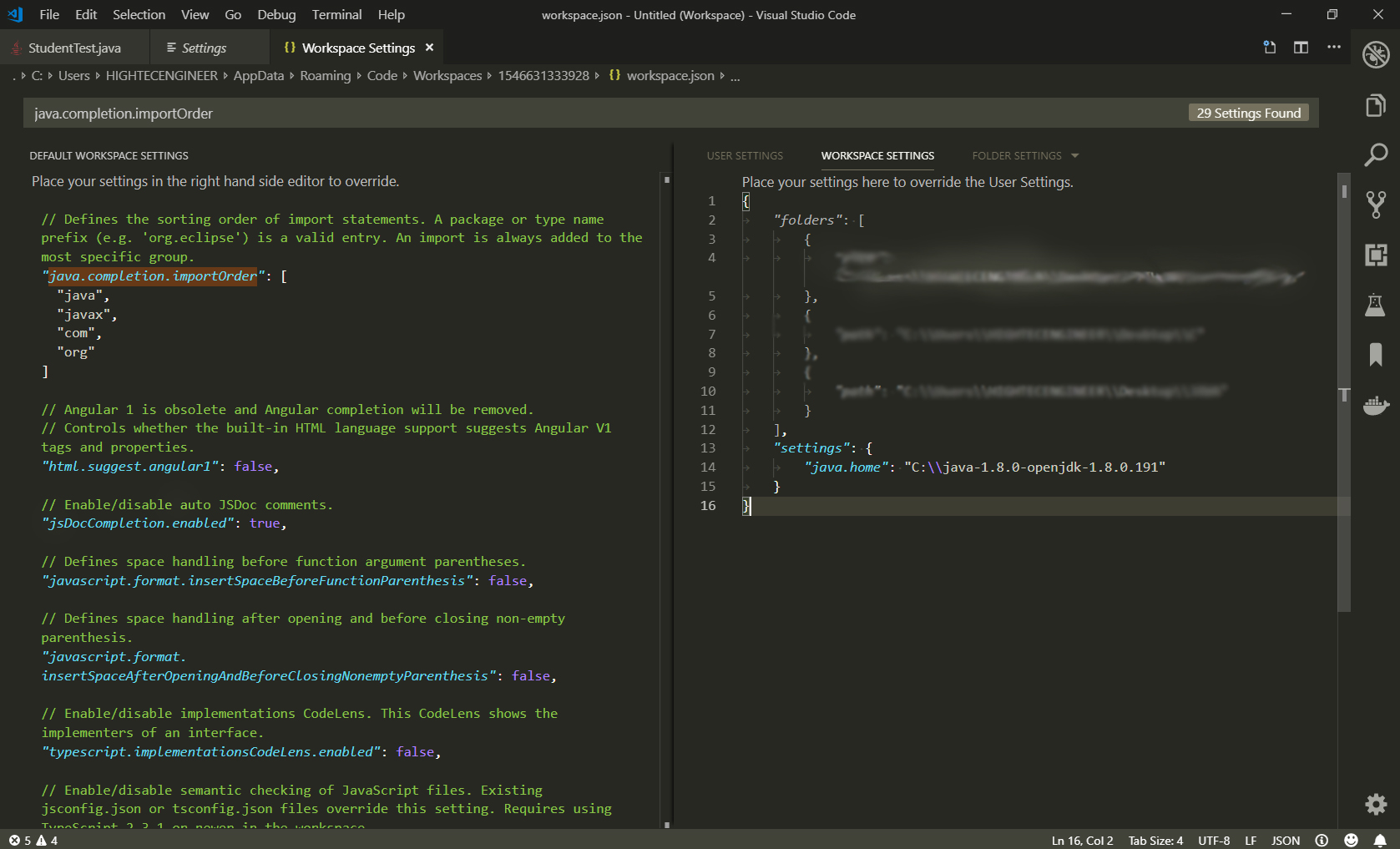Change the language mode JSON
Viewport: 1400px width, 849px height.
click(x=1286, y=841)
